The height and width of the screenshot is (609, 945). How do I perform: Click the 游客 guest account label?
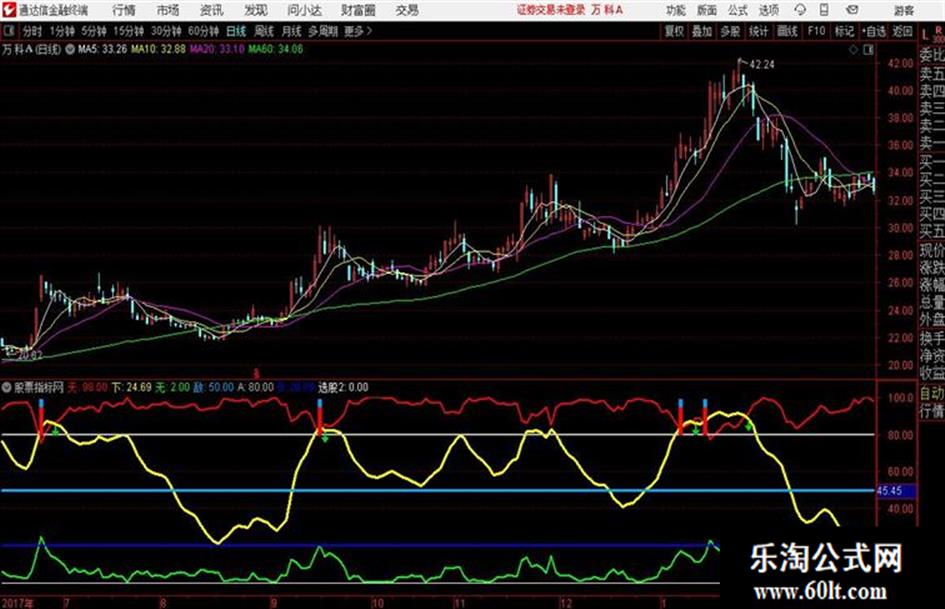coord(903,10)
